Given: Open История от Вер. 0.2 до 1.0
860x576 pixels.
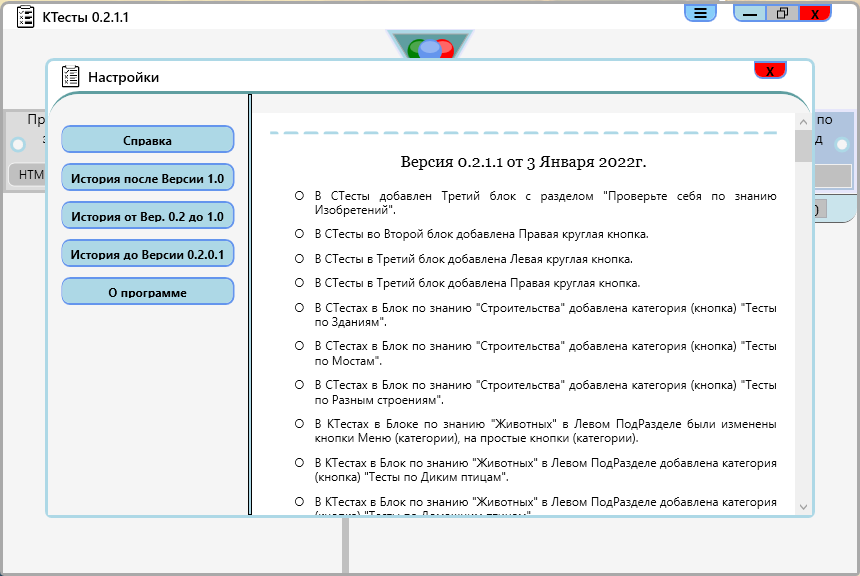Looking at the screenshot, I should [x=148, y=216].
